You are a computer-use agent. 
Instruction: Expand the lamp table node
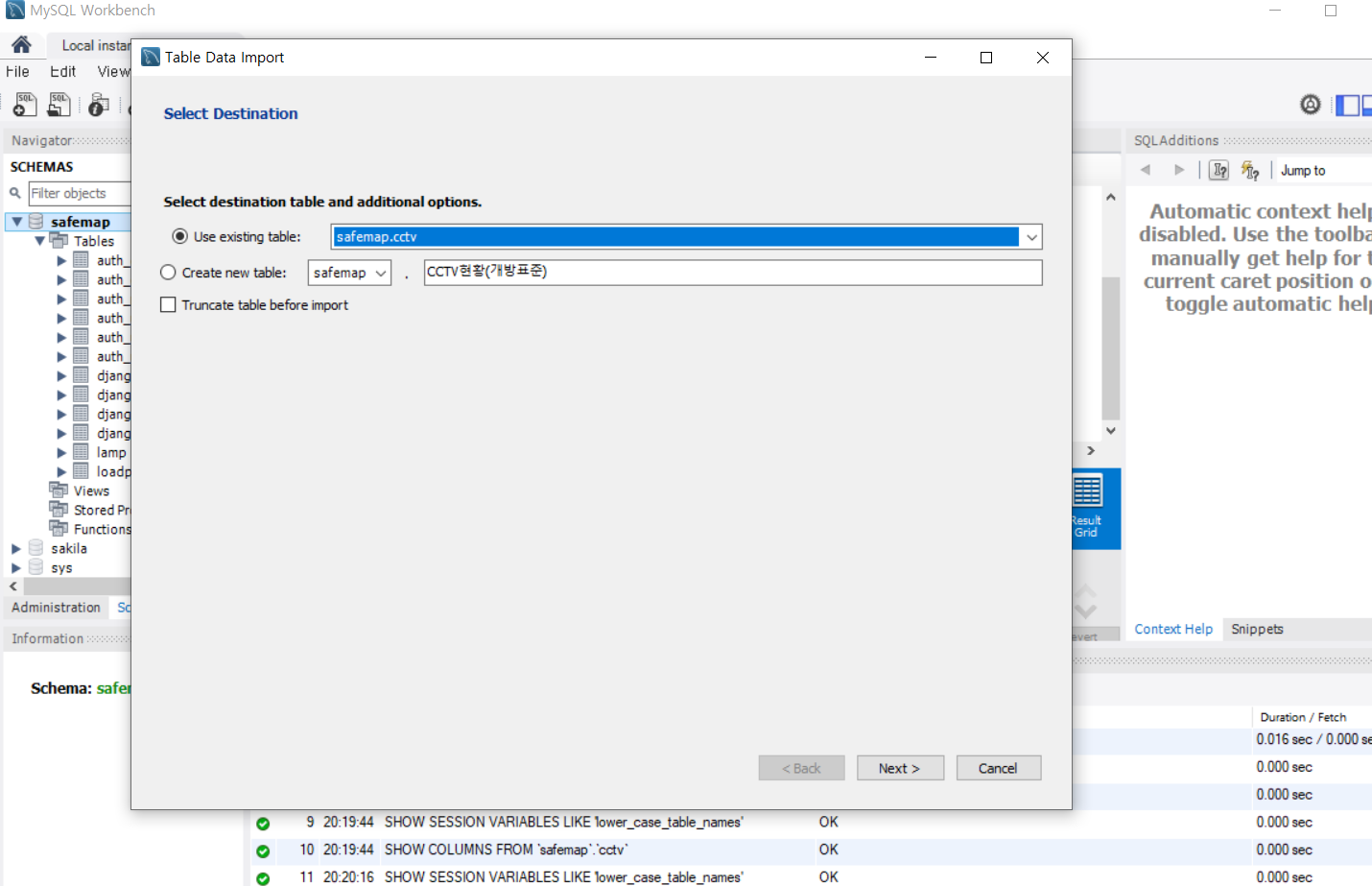click(x=61, y=452)
